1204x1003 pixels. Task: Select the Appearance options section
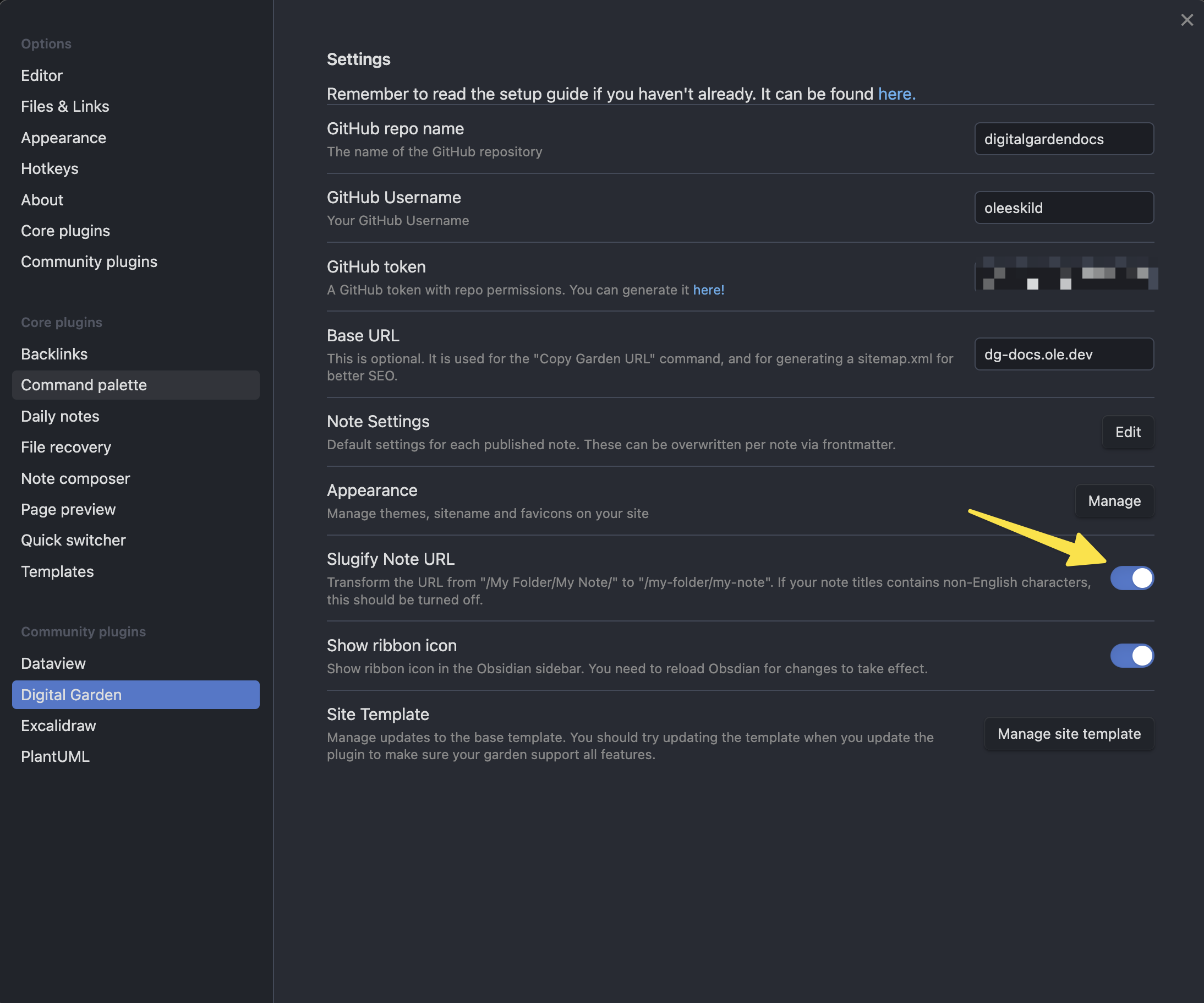coord(63,138)
